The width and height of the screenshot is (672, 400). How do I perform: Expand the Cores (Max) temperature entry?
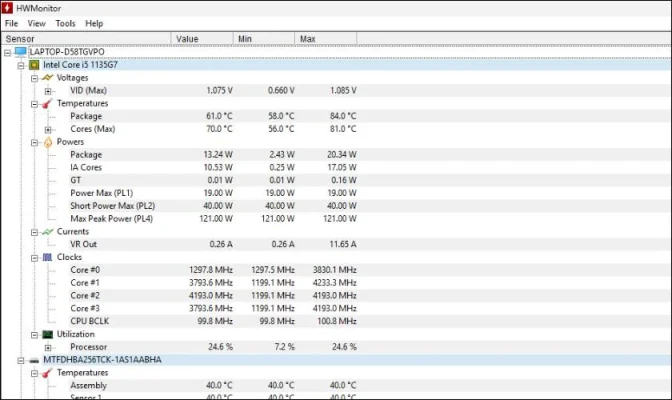[47, 129]
